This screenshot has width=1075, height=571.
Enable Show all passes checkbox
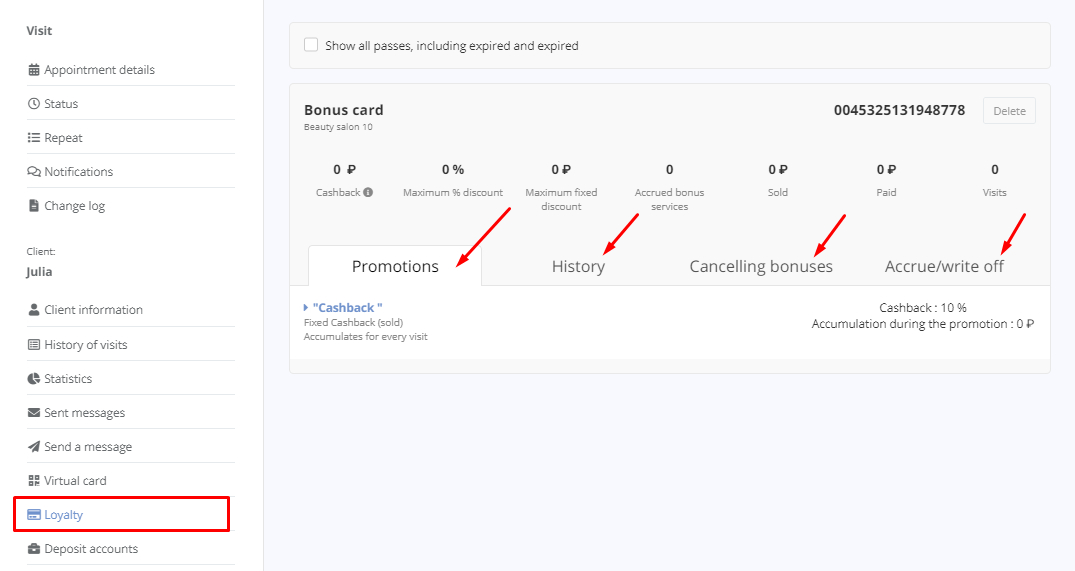[311, 45]
